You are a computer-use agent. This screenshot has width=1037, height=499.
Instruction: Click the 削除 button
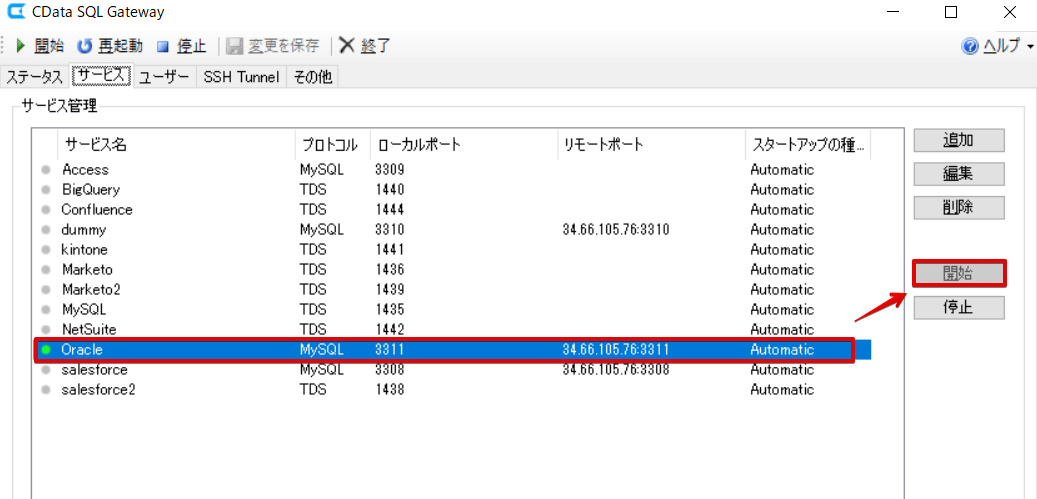[x=959, y=208]
